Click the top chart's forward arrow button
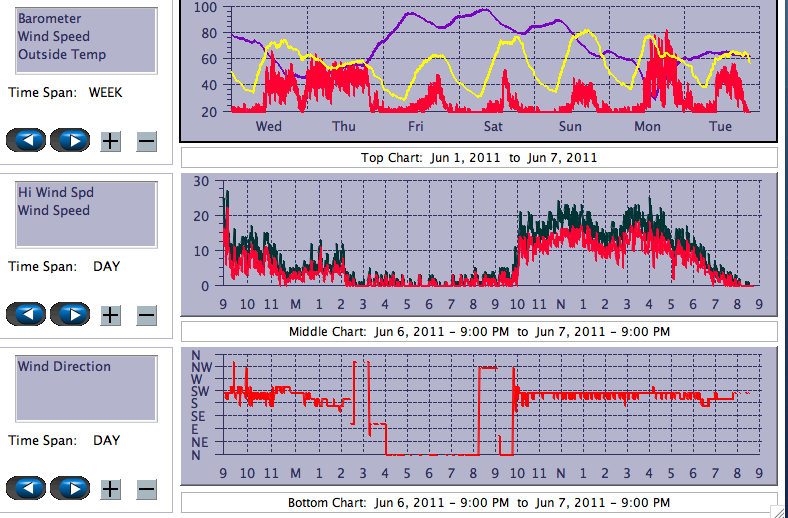This screenshot has width=788, height=518. pyautogui.click(x=70, y=141)
